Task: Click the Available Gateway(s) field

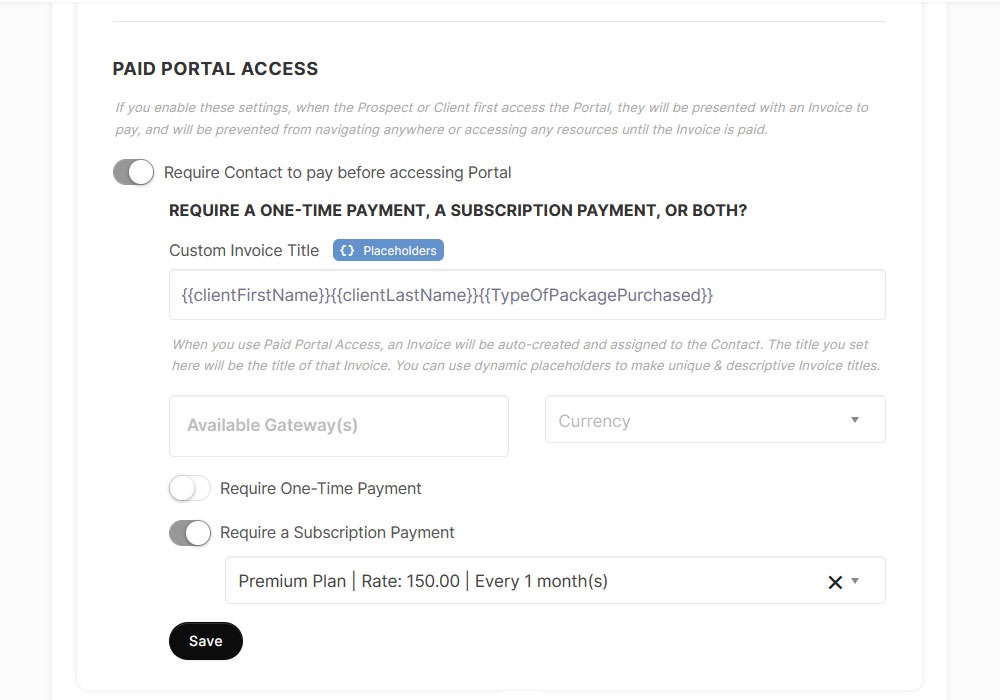Action: click(x=339, y=426)
